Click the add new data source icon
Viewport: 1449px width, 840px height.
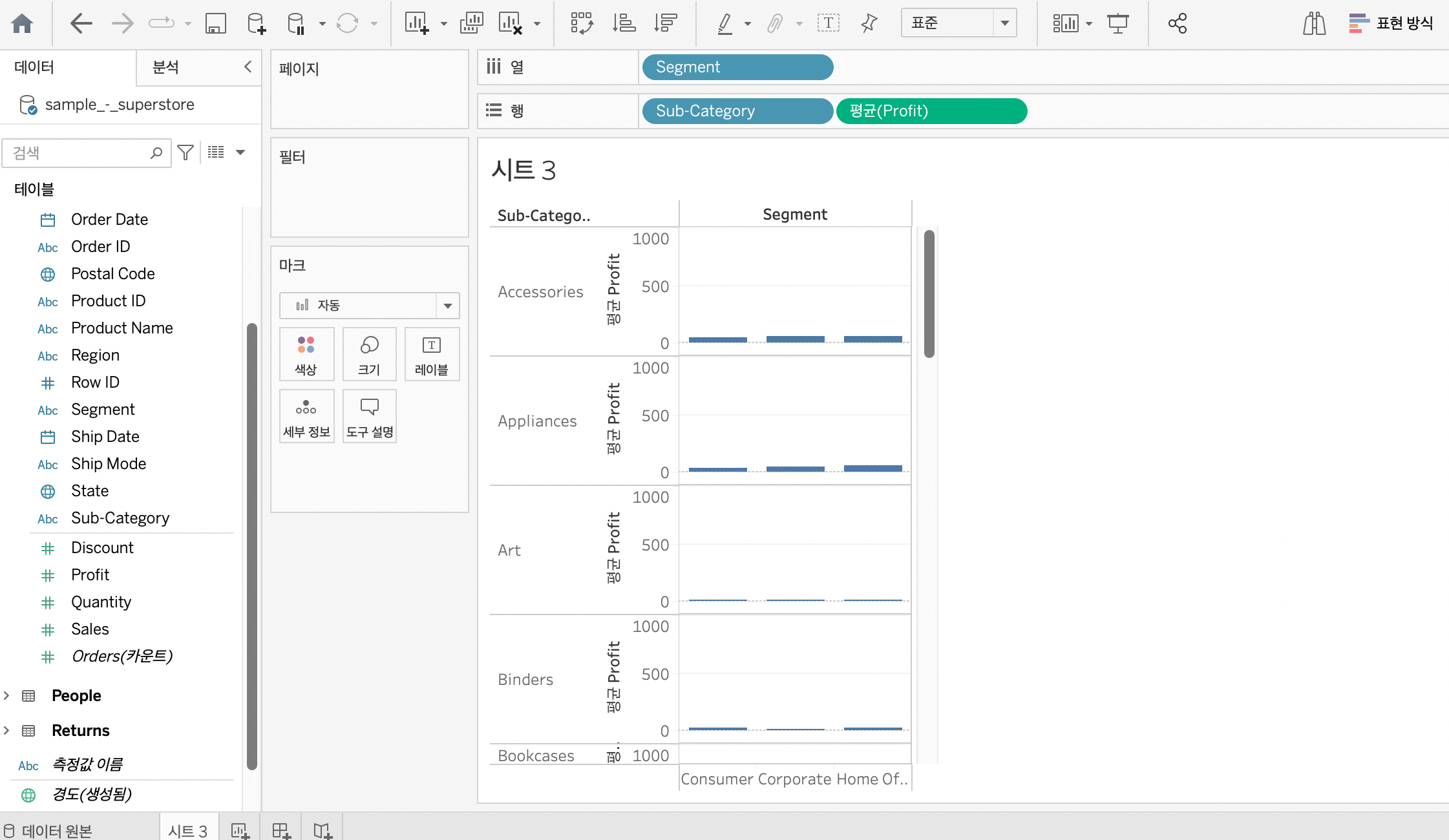(x=256, y=24)
